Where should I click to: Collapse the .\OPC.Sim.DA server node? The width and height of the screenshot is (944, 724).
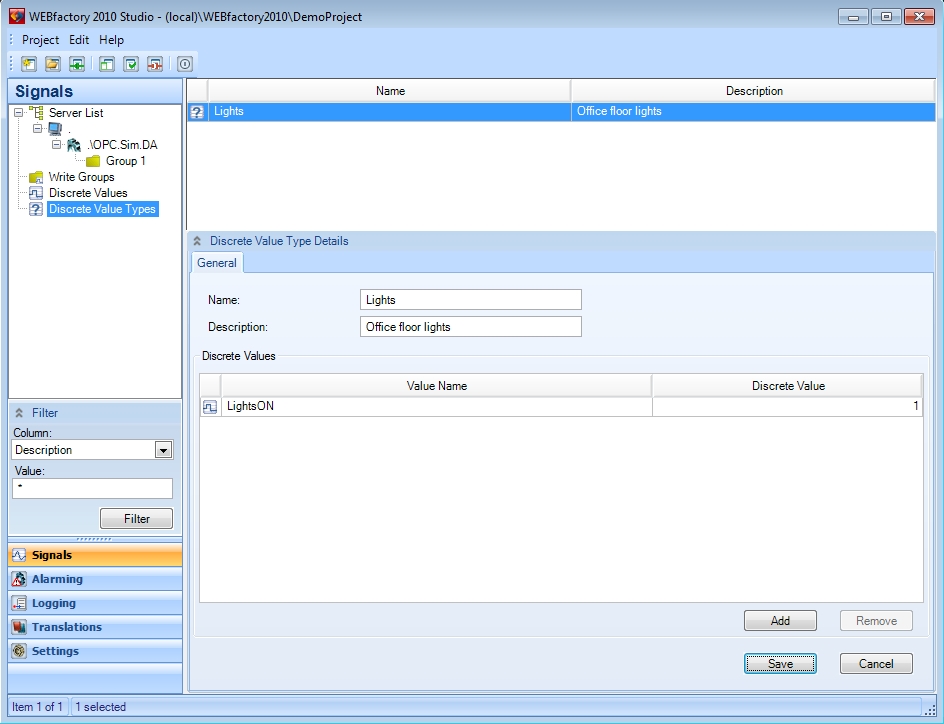coord(57,145)
